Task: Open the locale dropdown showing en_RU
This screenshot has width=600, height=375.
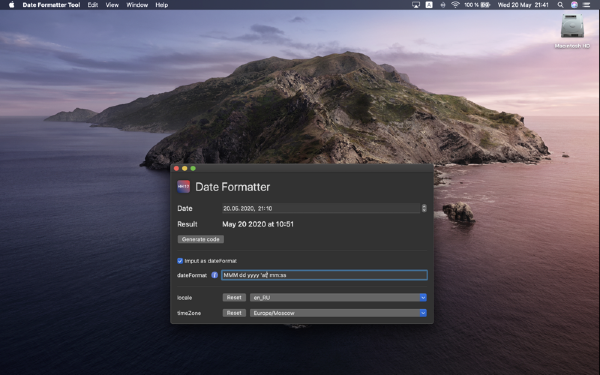Action: (338, 297)
